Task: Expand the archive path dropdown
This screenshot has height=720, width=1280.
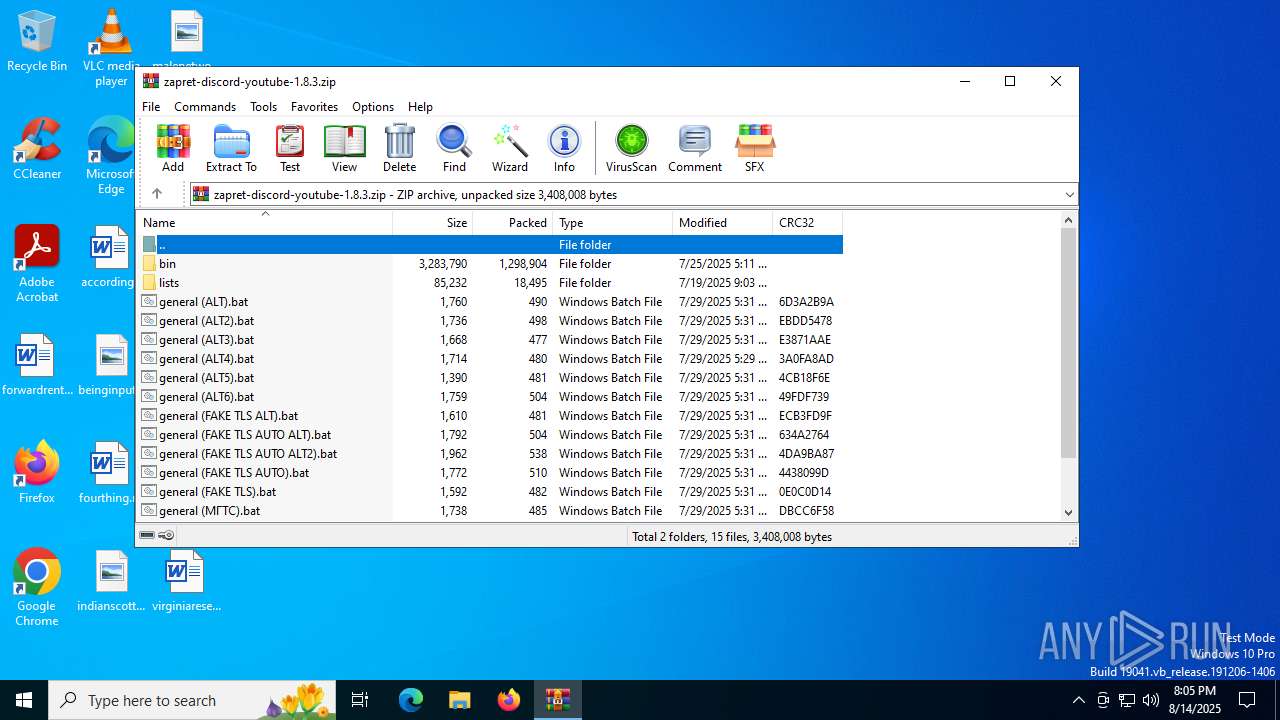Action: click(x=1069, y=195)
